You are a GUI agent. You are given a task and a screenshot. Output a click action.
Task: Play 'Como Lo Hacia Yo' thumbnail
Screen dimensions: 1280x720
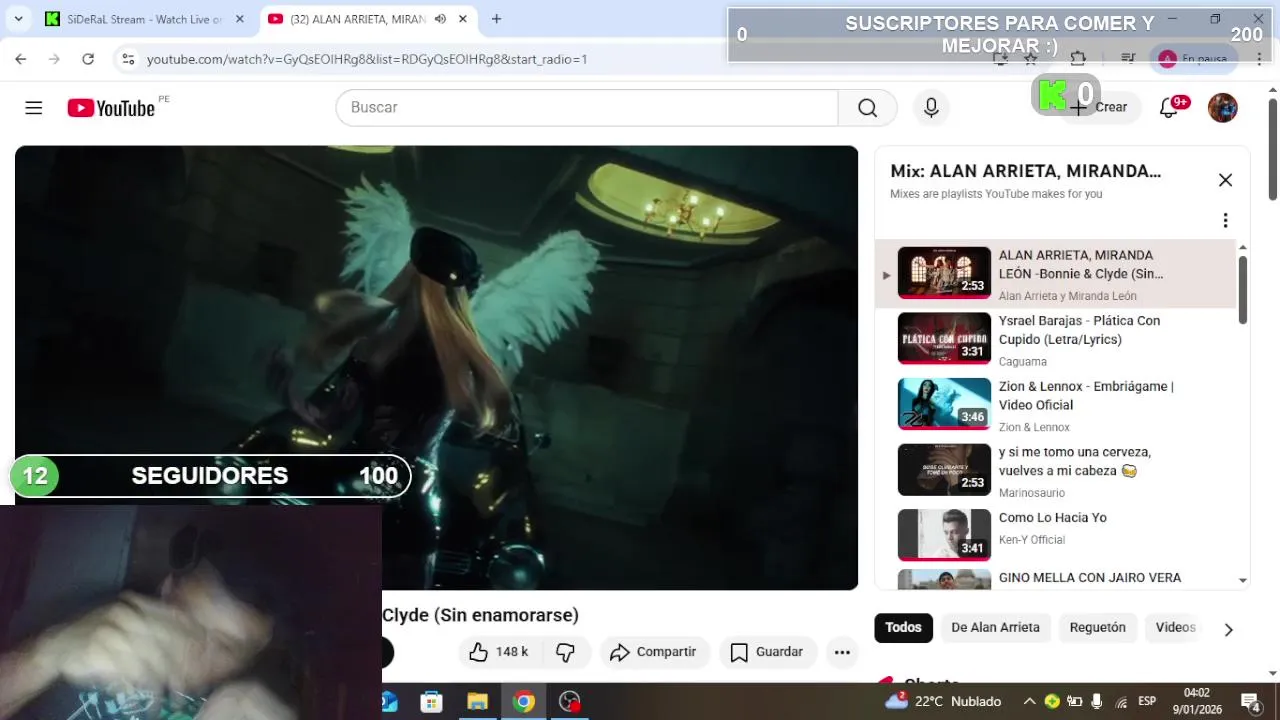point(944,535)
